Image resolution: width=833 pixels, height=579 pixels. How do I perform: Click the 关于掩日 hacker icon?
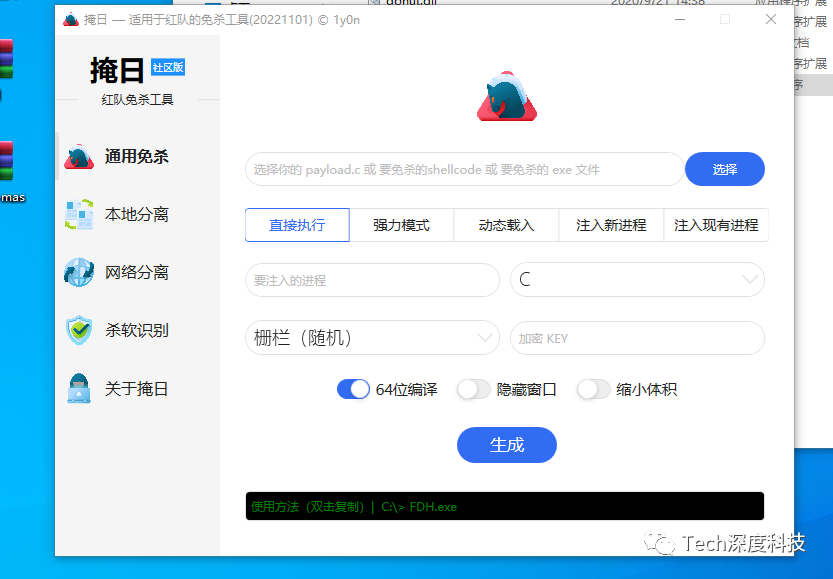pos(79,388)
